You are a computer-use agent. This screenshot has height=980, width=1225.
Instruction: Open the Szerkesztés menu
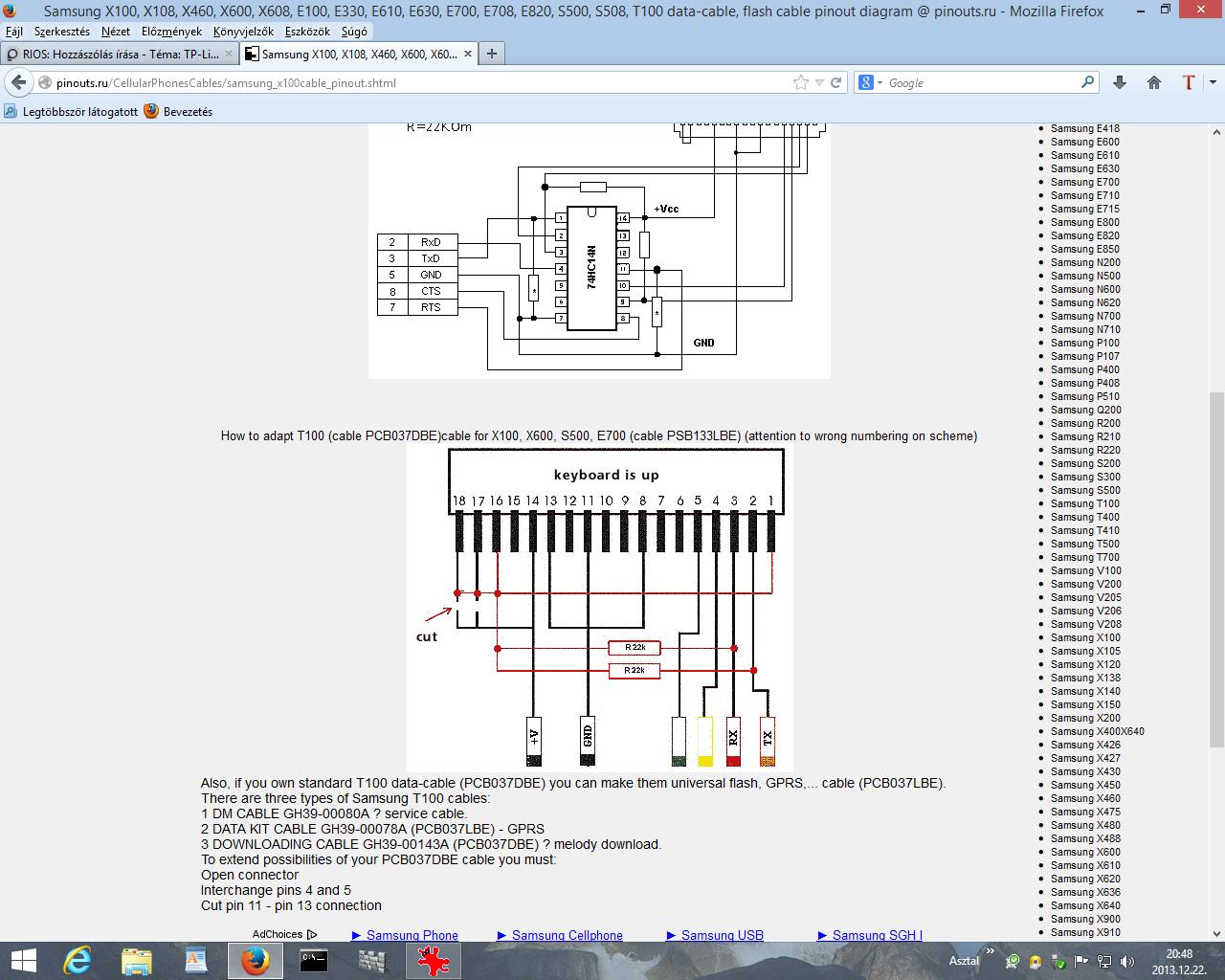pos(61,32)
